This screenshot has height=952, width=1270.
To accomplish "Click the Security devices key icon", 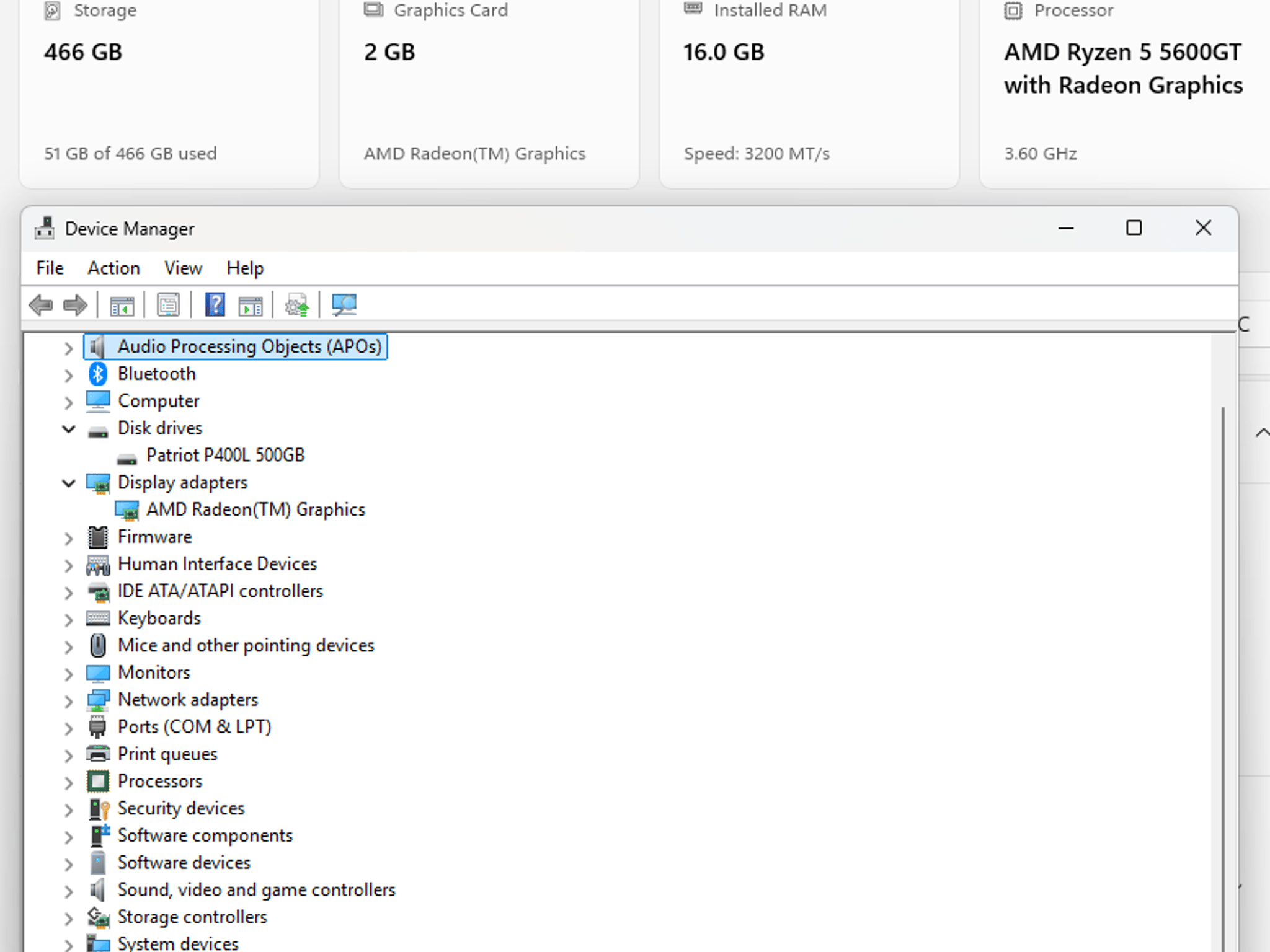I will (x=98, y=808).
